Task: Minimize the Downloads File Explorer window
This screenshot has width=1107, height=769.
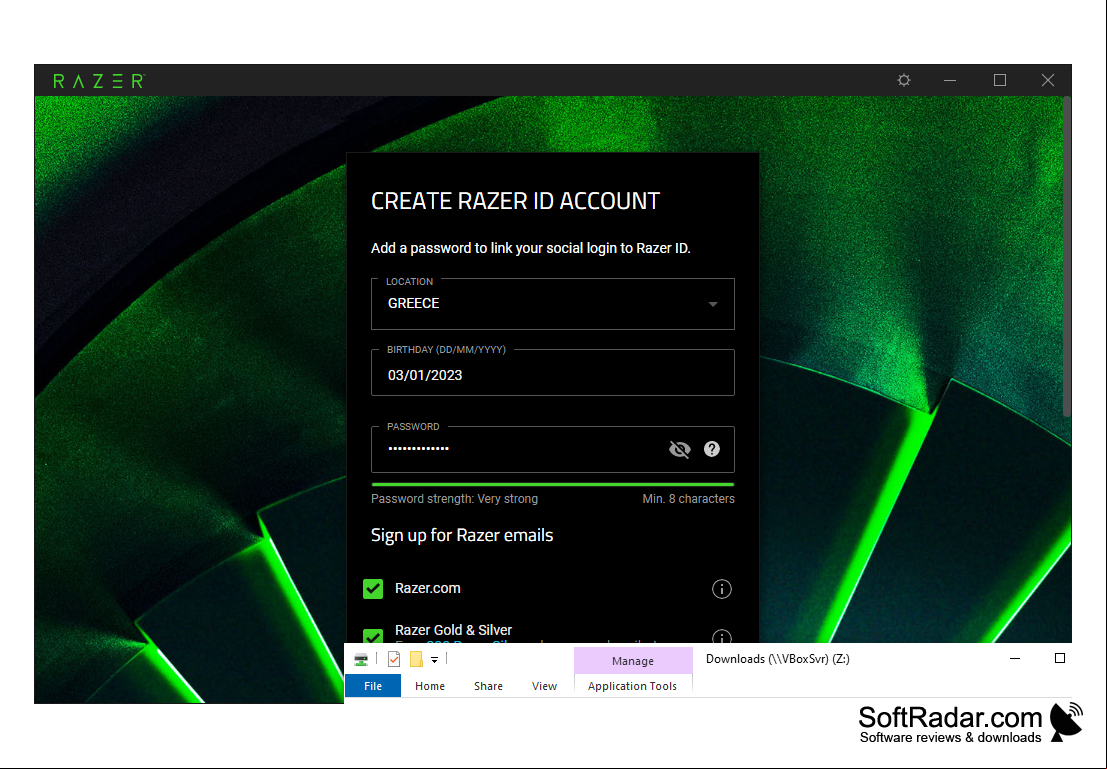Action: click(x=1015, y=659)
